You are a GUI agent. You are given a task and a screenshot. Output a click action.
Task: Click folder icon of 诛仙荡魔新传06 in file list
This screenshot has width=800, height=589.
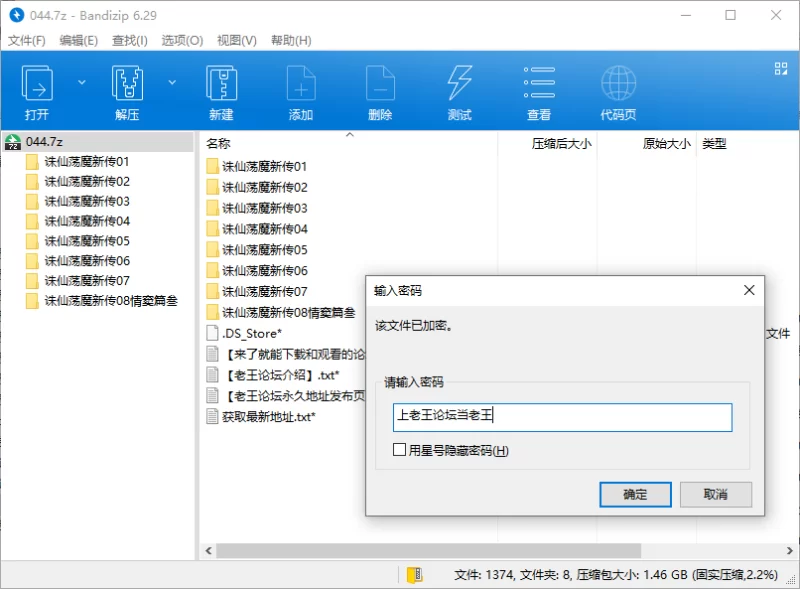pyautogui.click(x=212, y=271)
